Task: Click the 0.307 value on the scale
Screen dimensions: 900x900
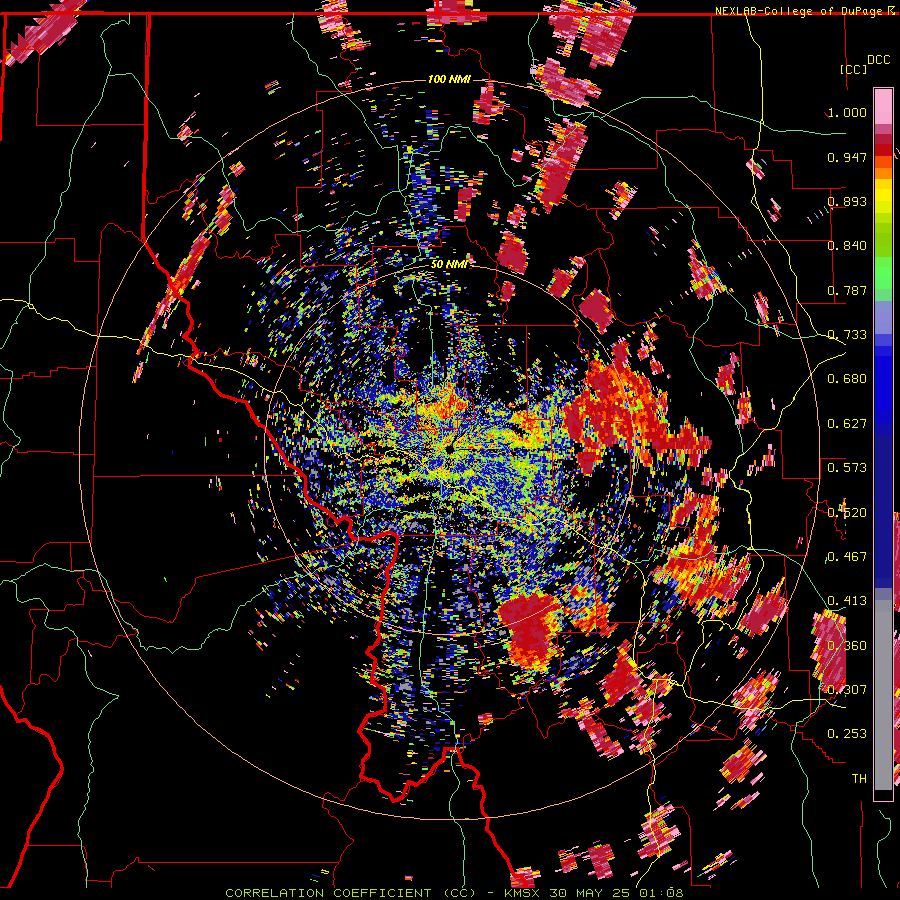Action: pyautogui.click(x=847, y=689)
